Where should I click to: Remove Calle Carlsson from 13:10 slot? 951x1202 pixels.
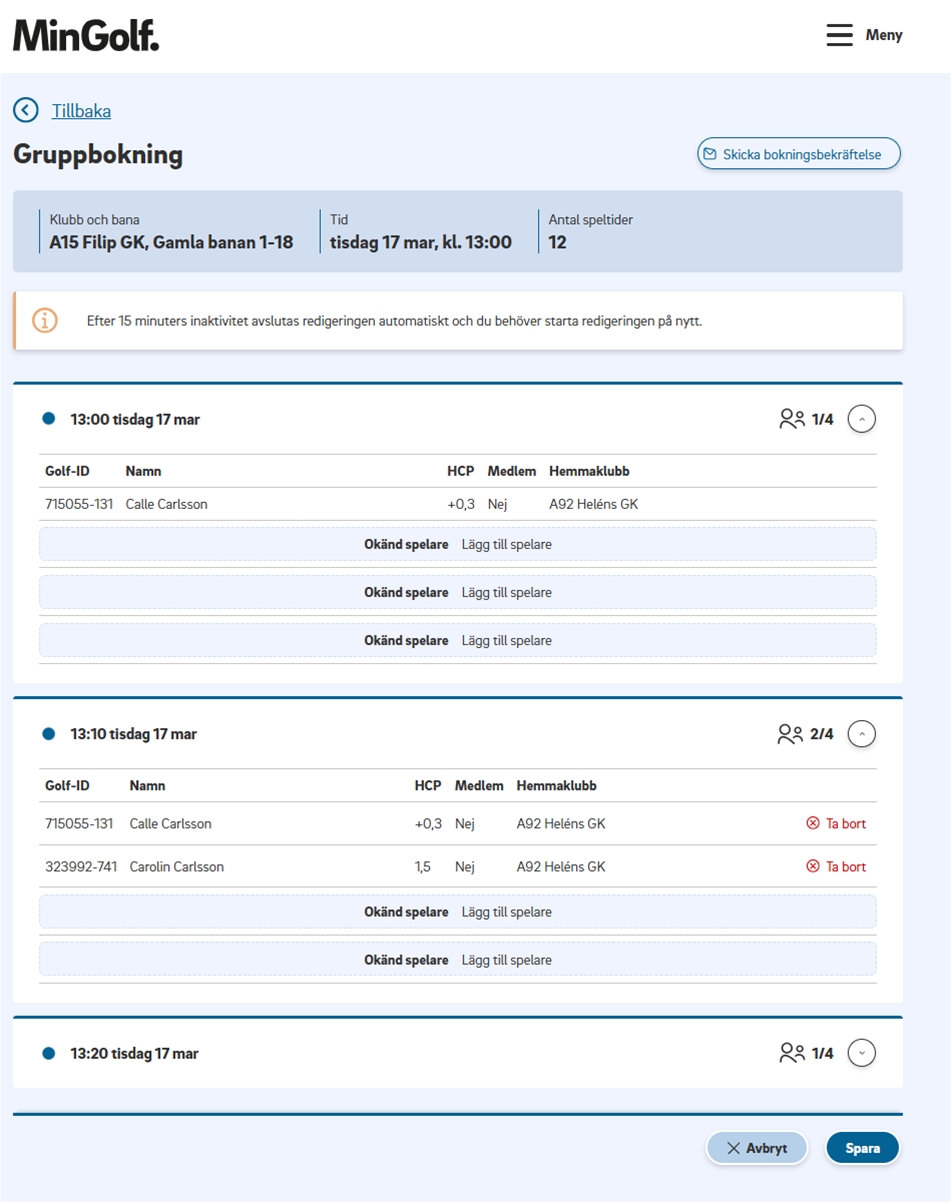pyautogui.click(x=836, y=824)
